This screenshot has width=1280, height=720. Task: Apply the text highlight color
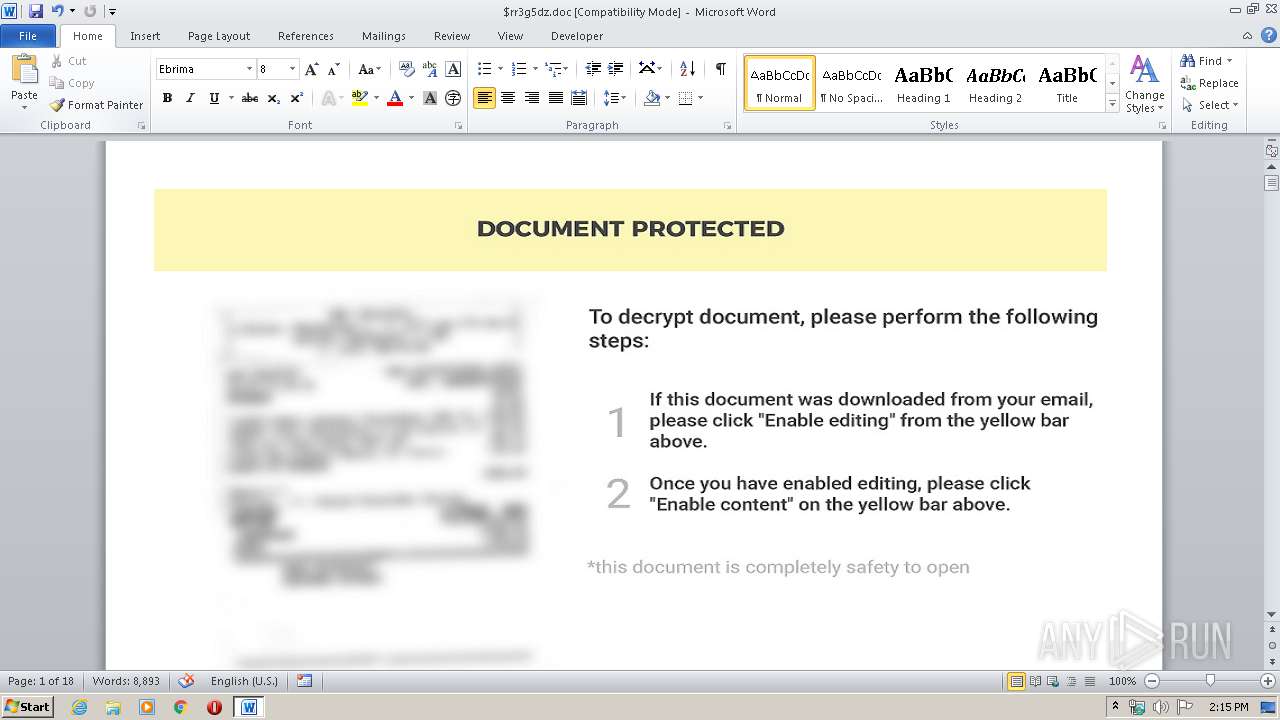click(x=360, y=98)
